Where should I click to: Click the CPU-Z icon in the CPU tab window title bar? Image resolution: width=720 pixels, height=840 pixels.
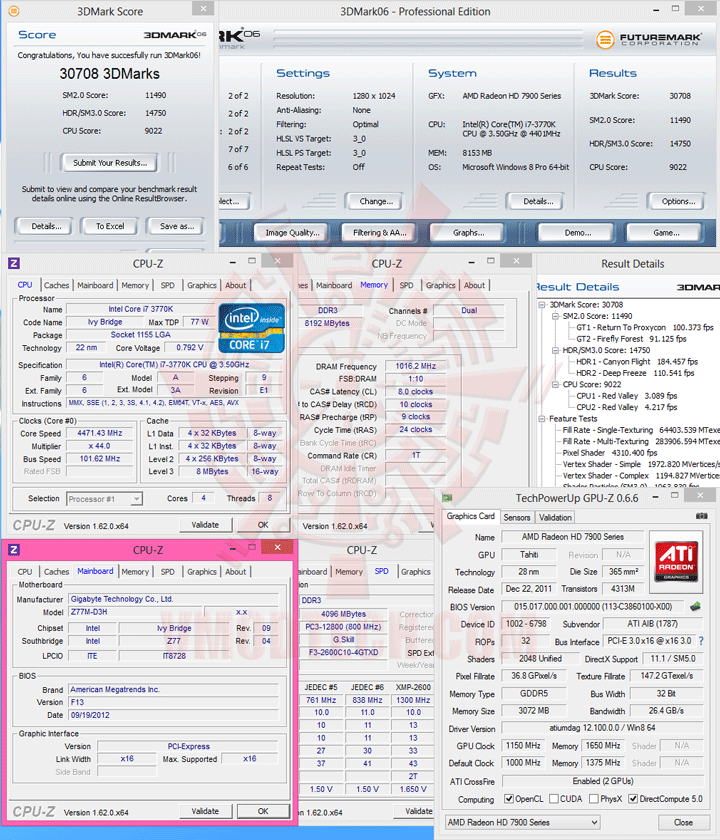pos(14,263)
